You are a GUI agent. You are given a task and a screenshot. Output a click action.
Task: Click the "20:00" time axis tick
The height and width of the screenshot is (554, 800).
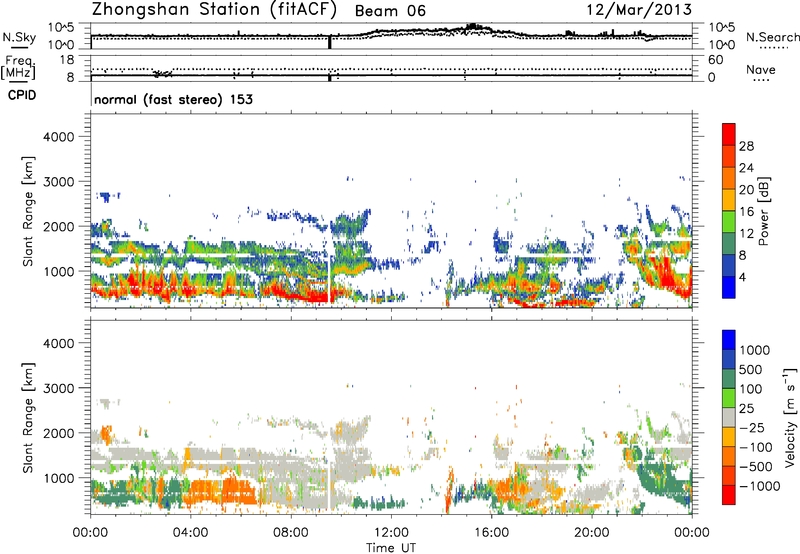(591, 533)
